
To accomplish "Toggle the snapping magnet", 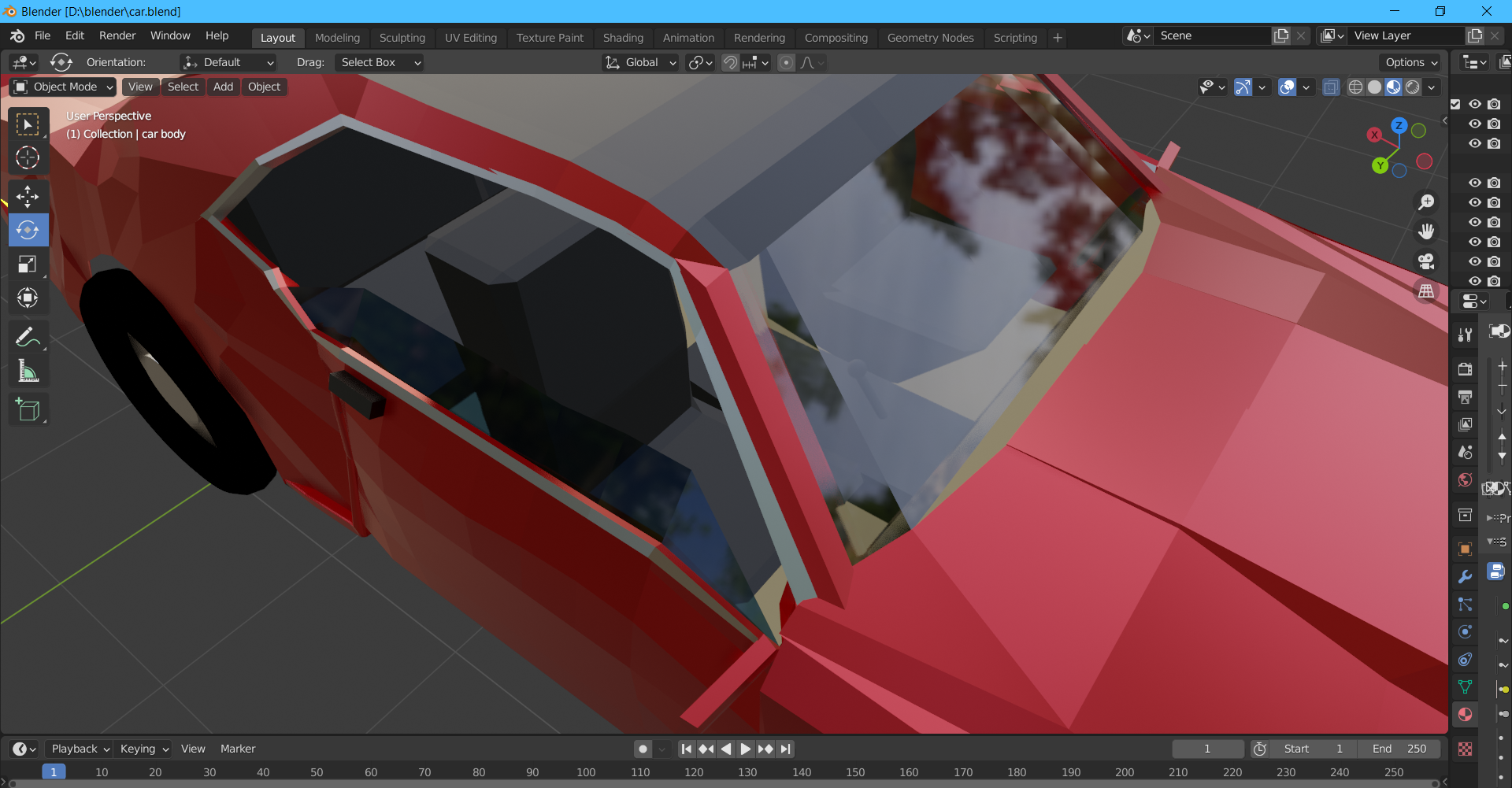I will (731, 63).
